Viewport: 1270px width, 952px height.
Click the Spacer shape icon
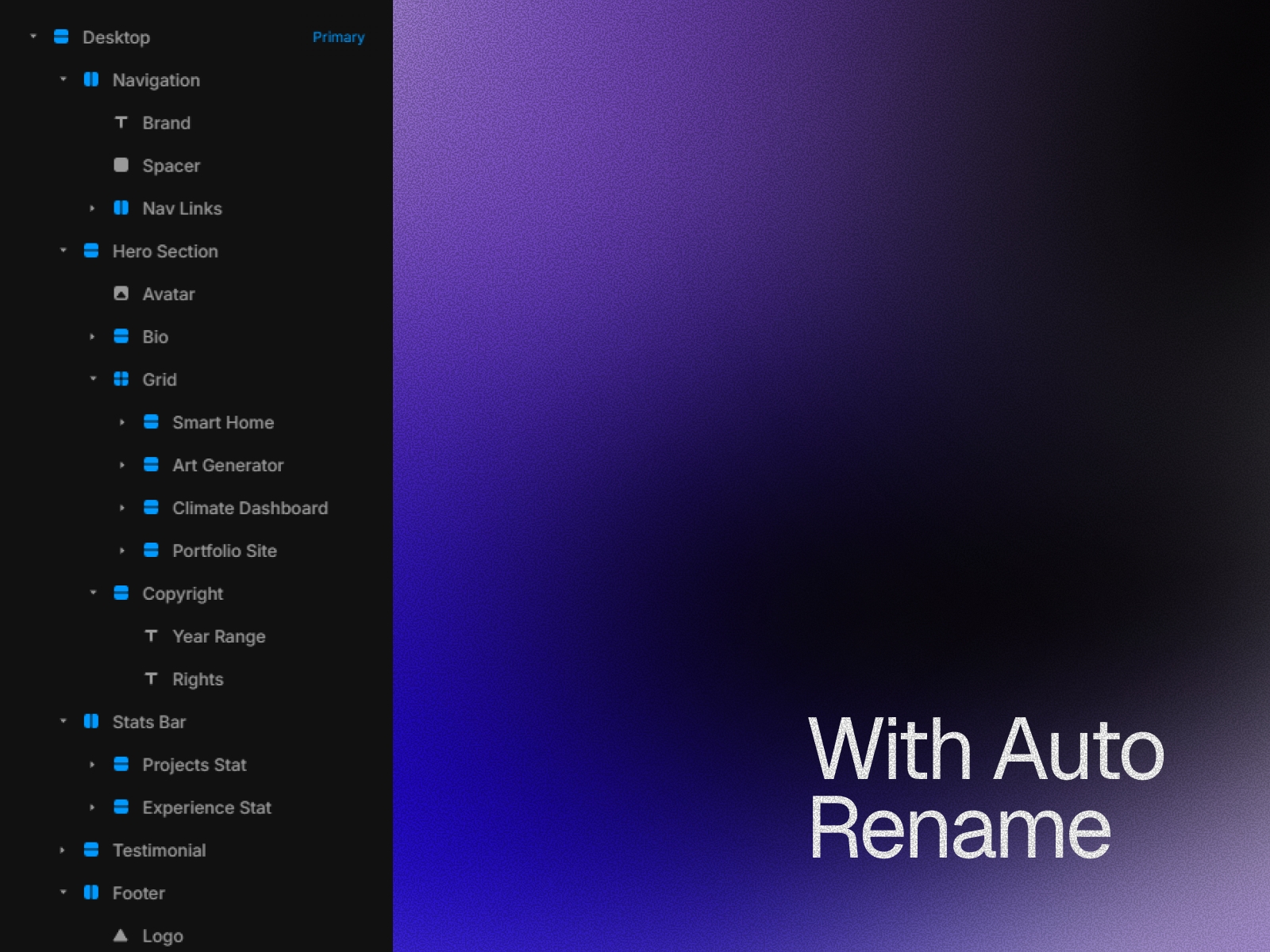pyautogui.click(x=121, y=165)
